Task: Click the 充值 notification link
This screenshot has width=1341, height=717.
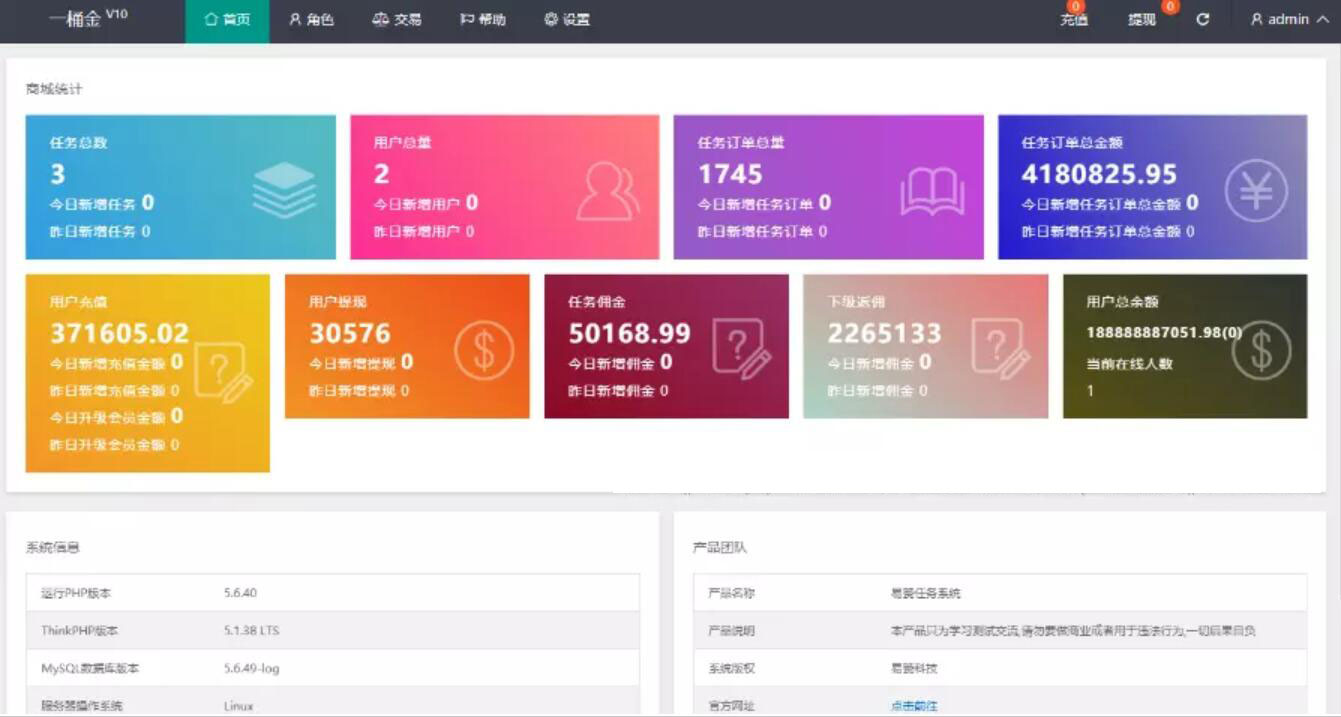Action: [1074, 20]
